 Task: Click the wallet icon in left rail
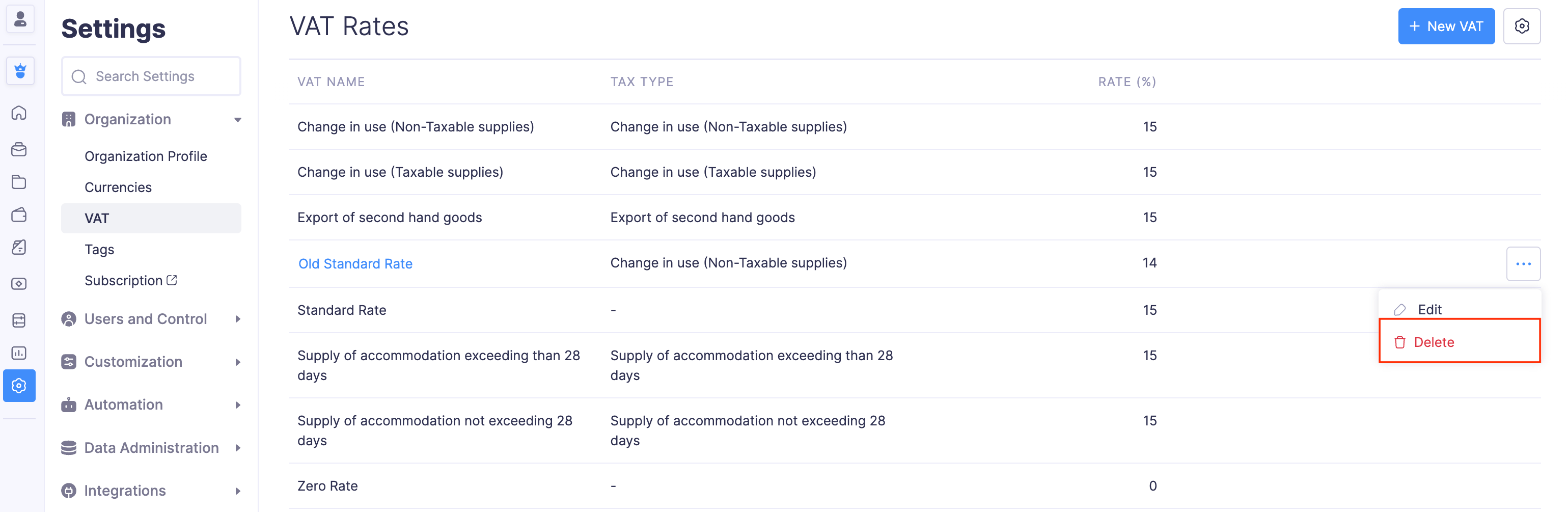click(19, 214)
